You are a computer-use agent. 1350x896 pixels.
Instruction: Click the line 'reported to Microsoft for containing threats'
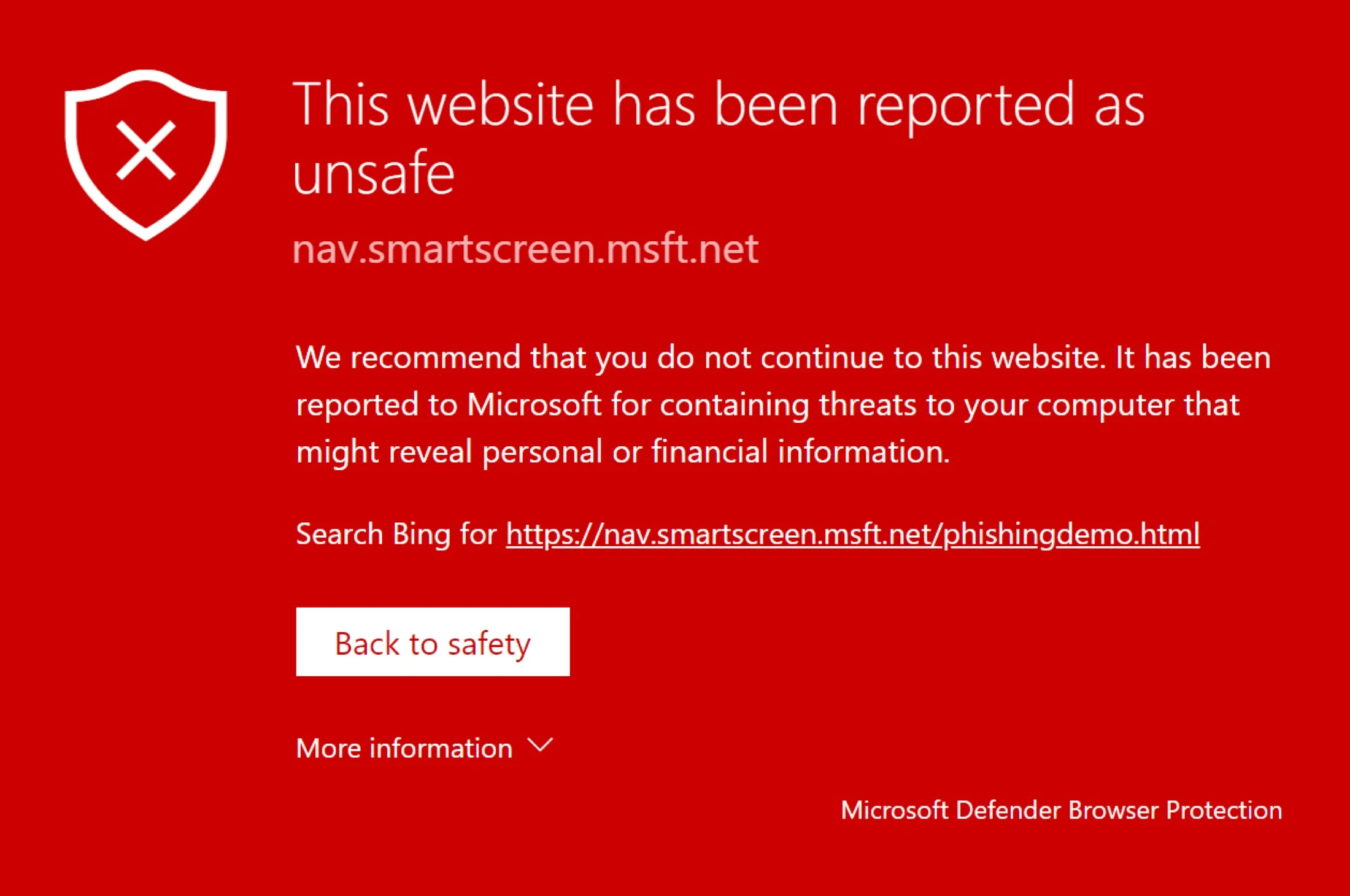click(x=767, y=404)
